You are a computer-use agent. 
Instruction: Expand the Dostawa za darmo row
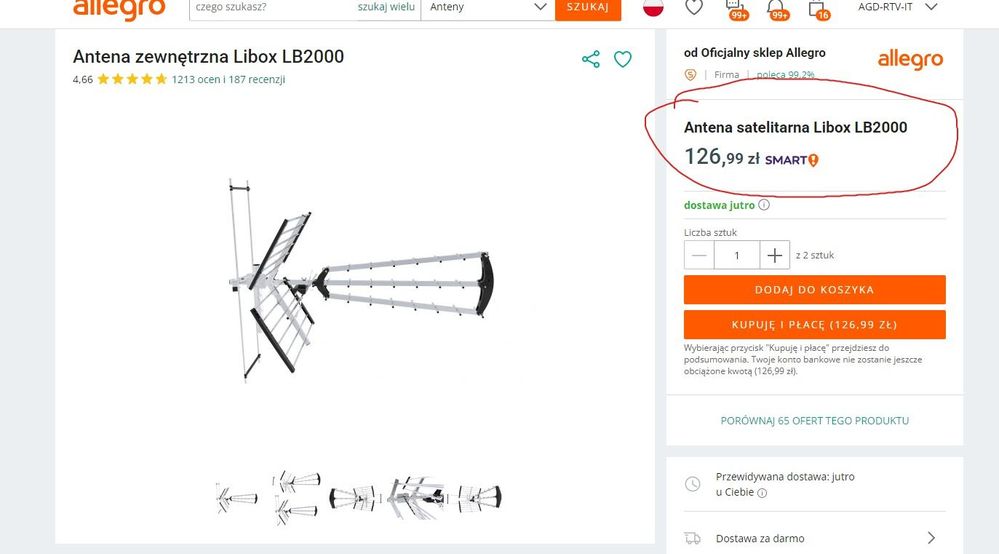click(814, 538)
